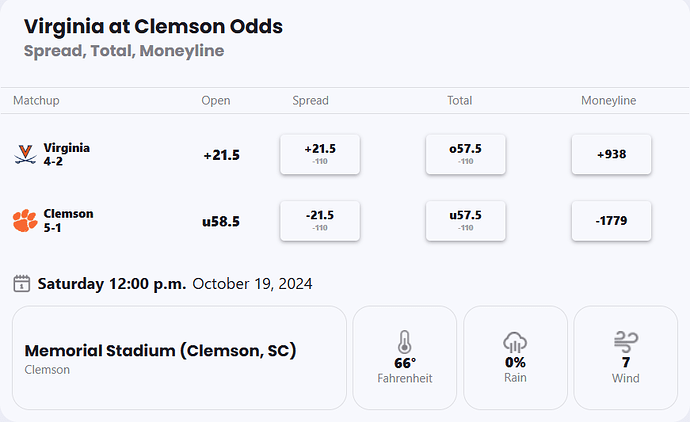Choose Clemson -1779 moneyline
This screenshot has width=690, height=422.
click(611, 220)
